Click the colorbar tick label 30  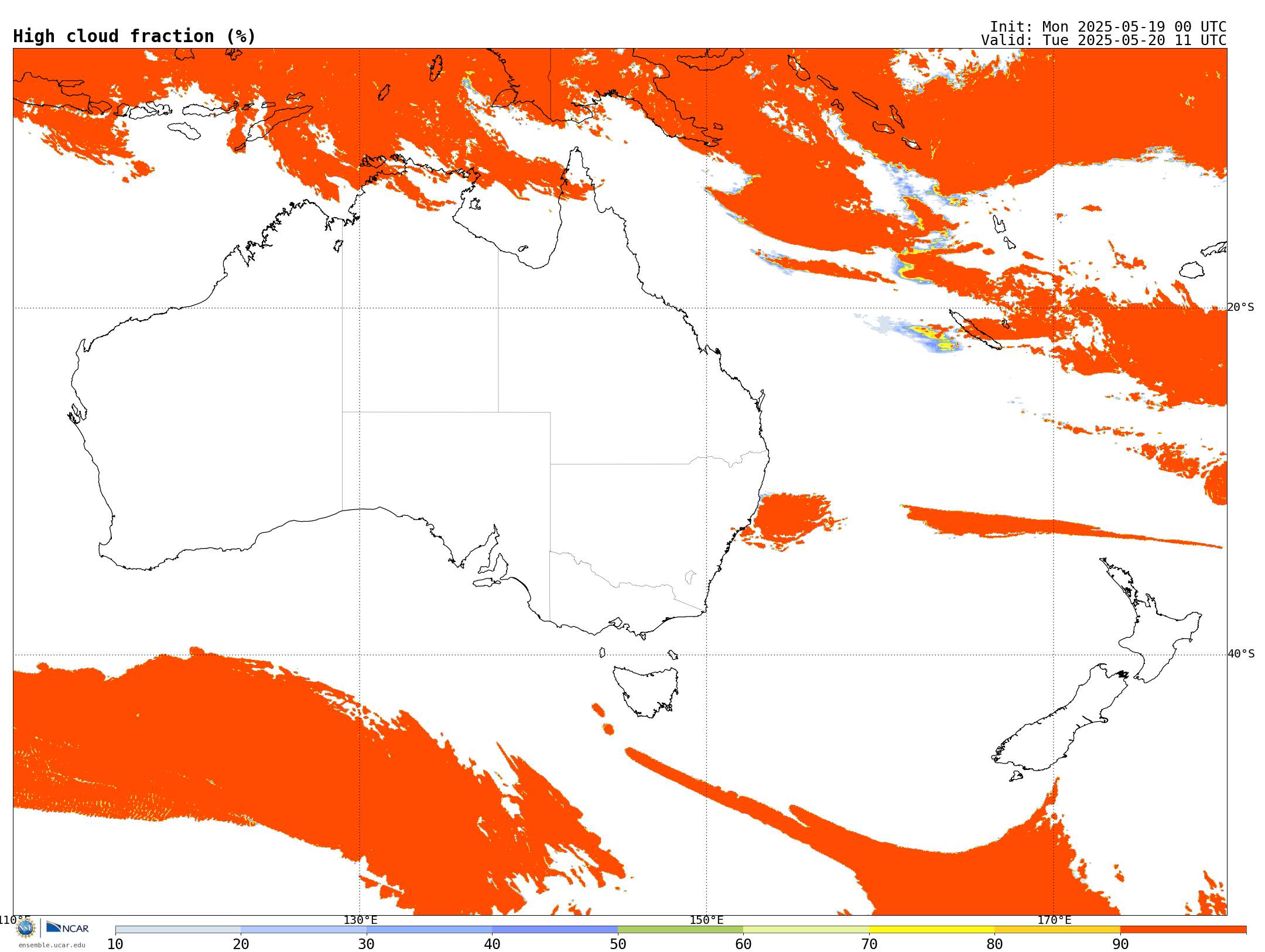click(367, 944)
